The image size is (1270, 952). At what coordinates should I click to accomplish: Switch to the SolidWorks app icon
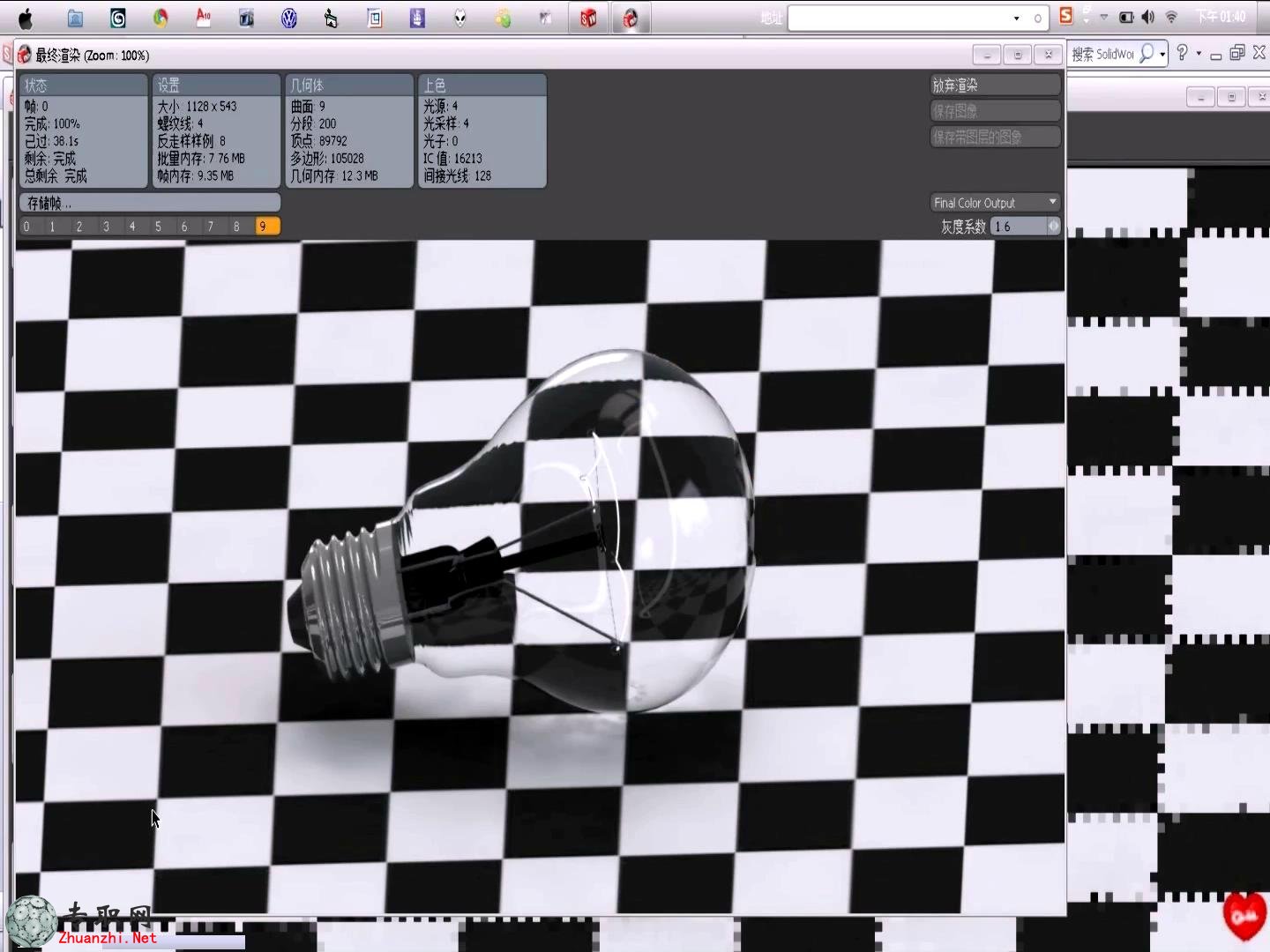click(588, 19)
